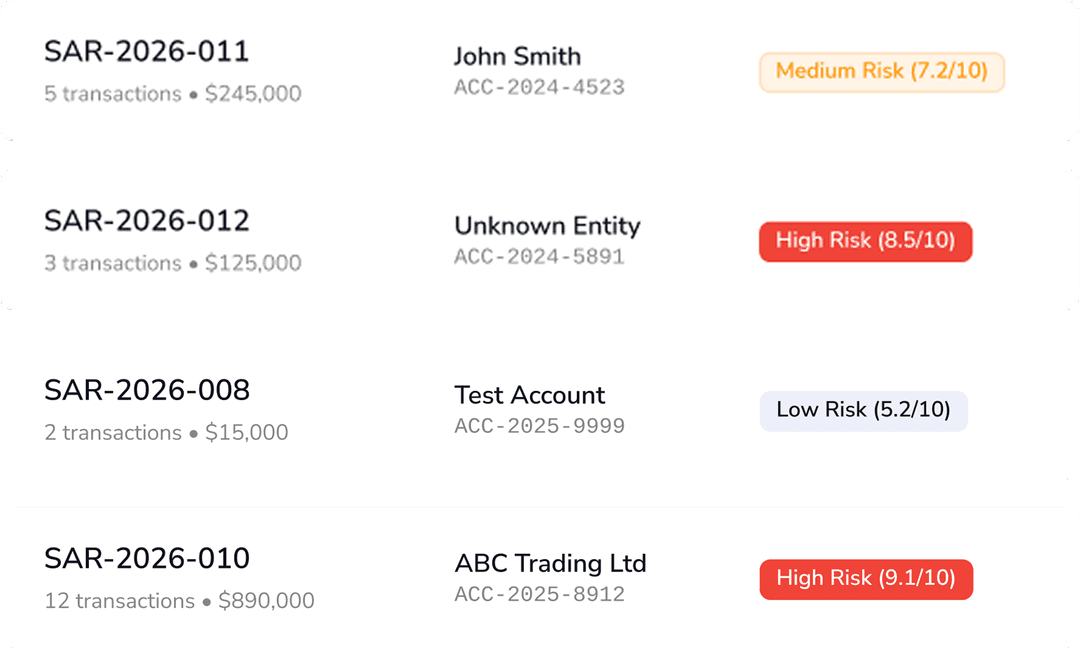Click account number ACC-2025-9999

[540, 426]
